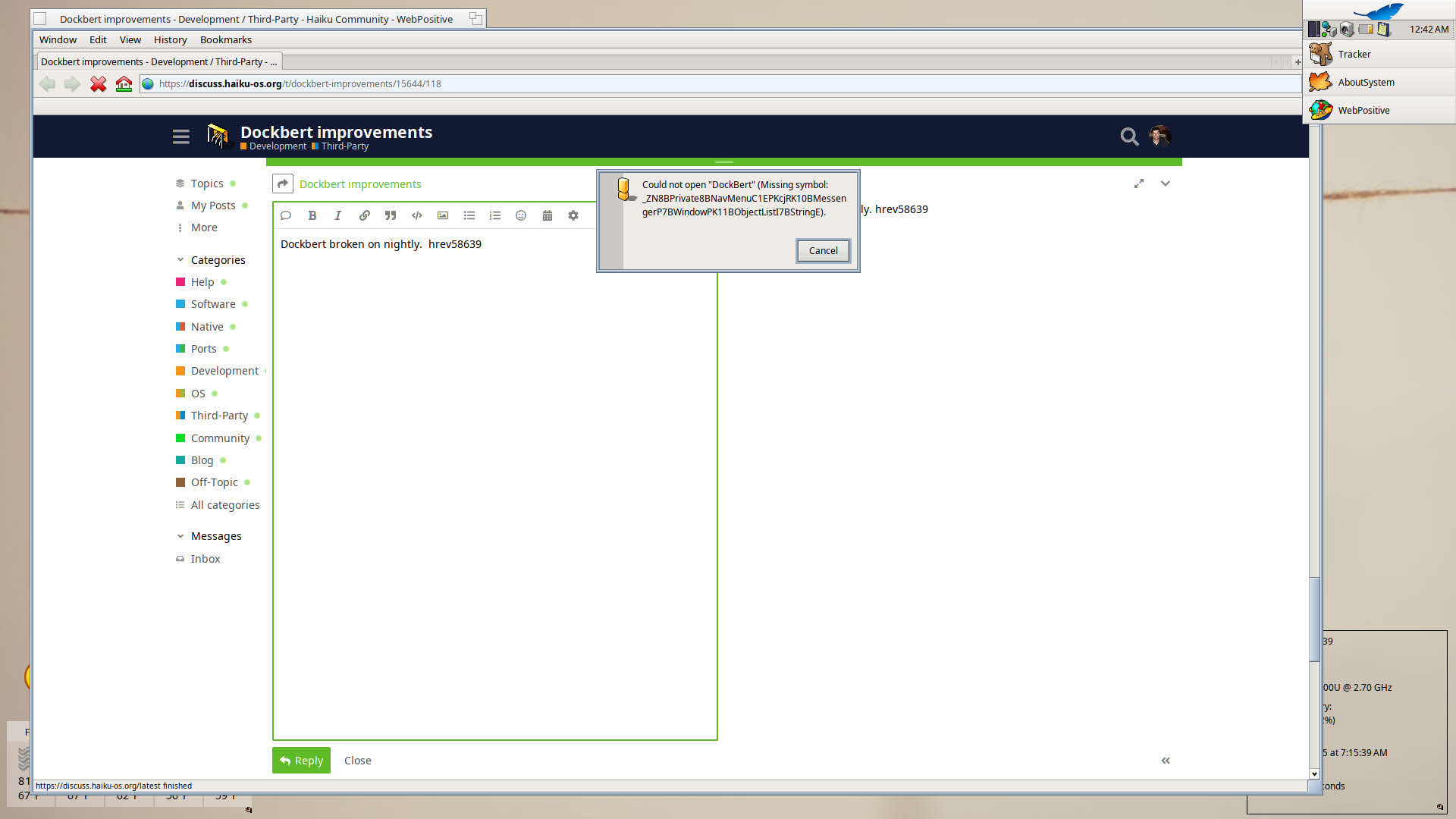Screen dimensions: 1456x819
Task: Click the Reply button
Action: (301, 761)
